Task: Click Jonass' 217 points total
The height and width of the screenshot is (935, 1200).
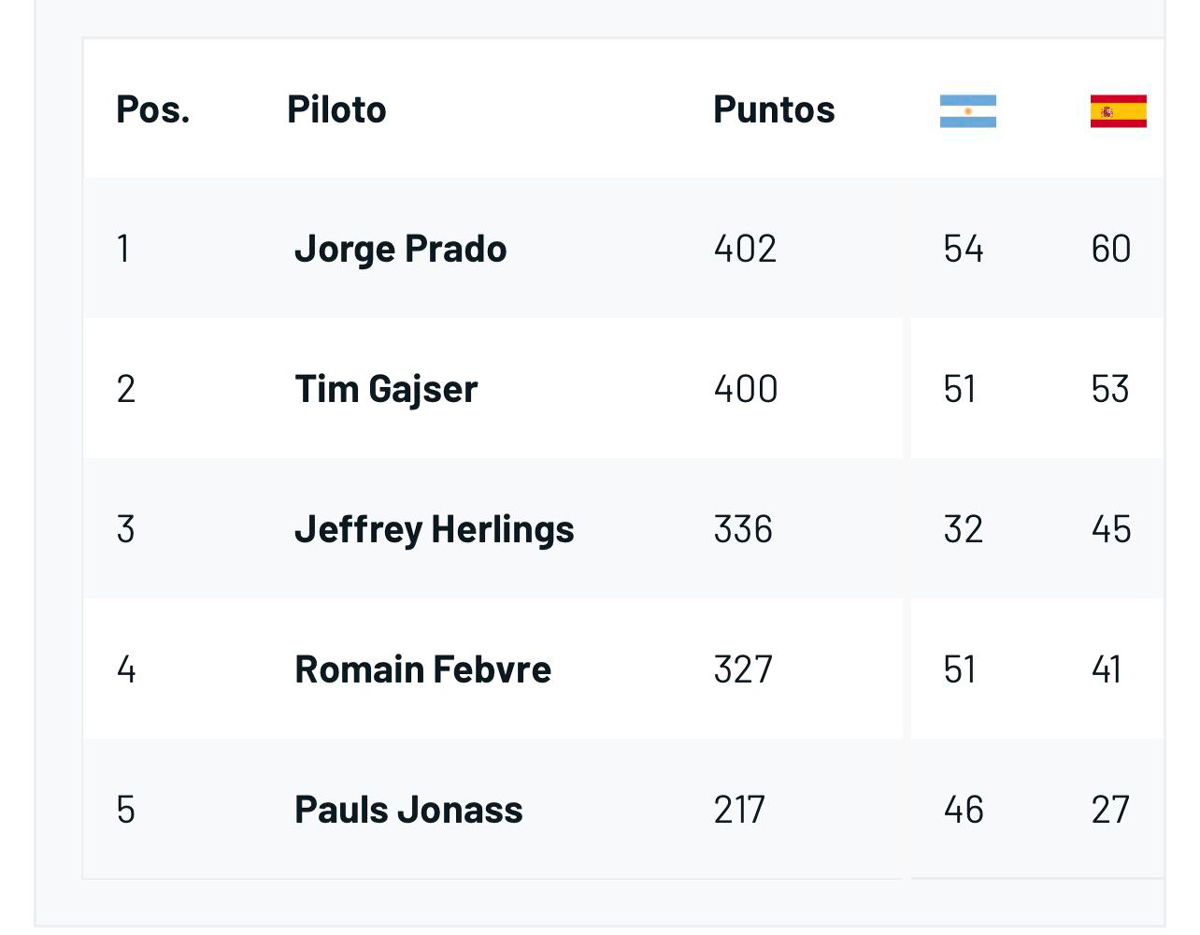Action: 739,809
